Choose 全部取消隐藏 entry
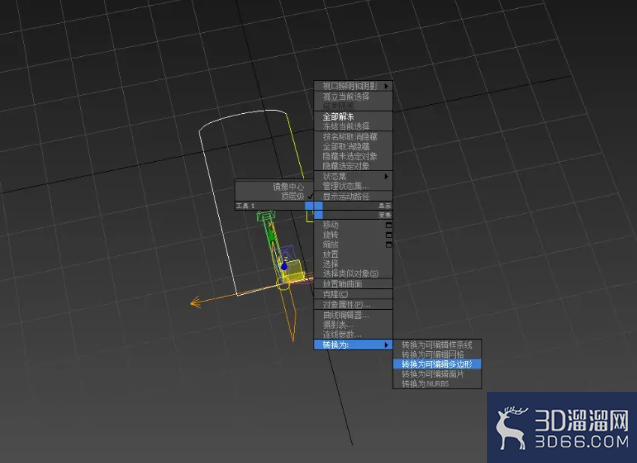This screenshot has height=463, width=637. coord(353,146)
